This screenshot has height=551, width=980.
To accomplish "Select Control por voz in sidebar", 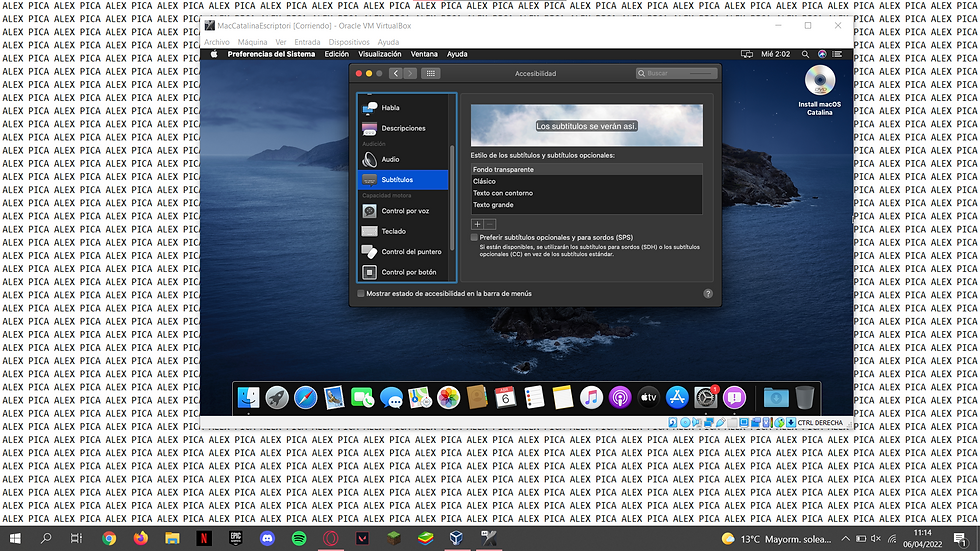I will [x=403, y=211].
